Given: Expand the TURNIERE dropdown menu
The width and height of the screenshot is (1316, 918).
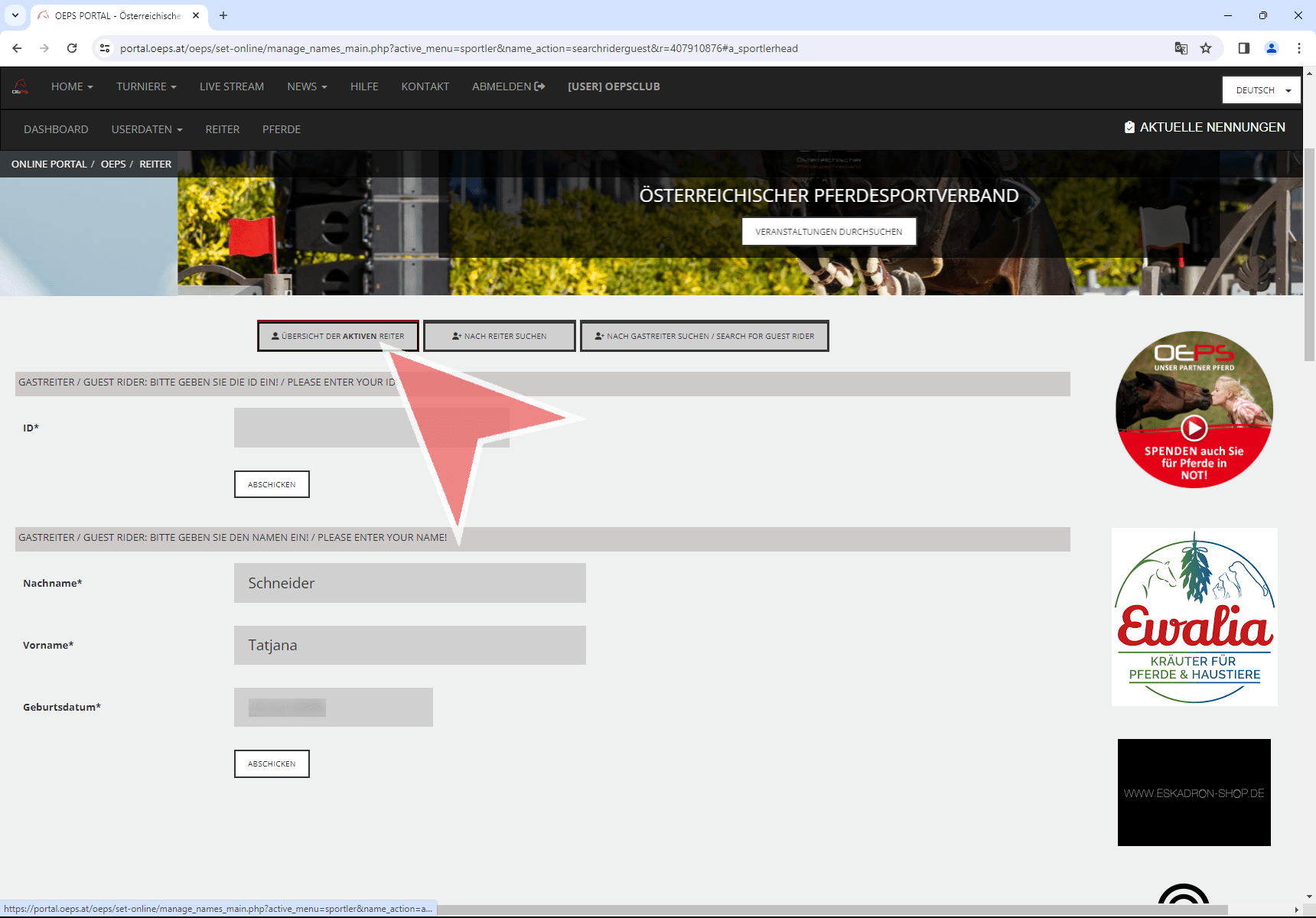Looking at the screenshot, I should point(146,86).
